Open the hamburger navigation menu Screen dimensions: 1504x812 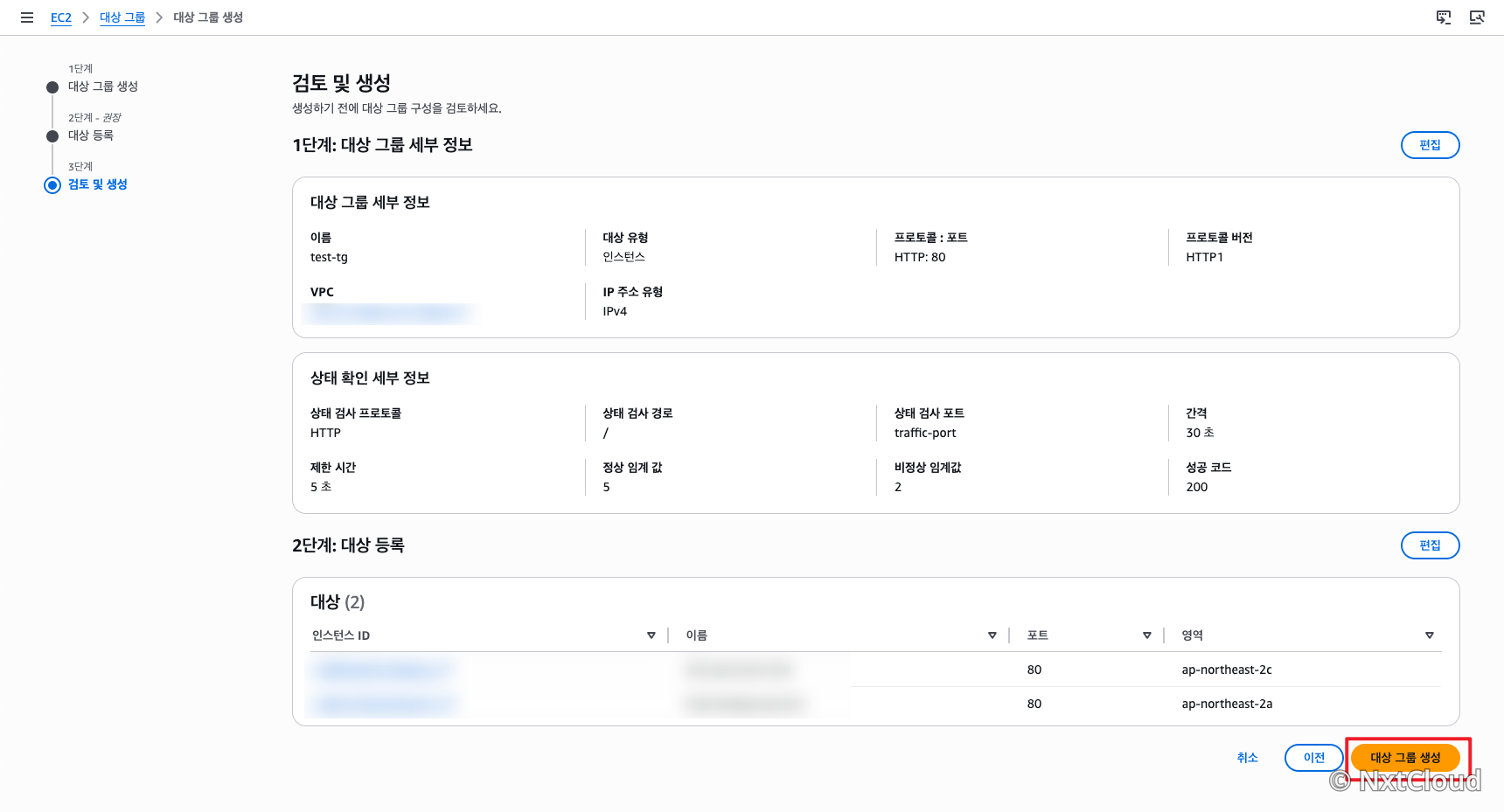pyautogui.click(x=27, y=17)
